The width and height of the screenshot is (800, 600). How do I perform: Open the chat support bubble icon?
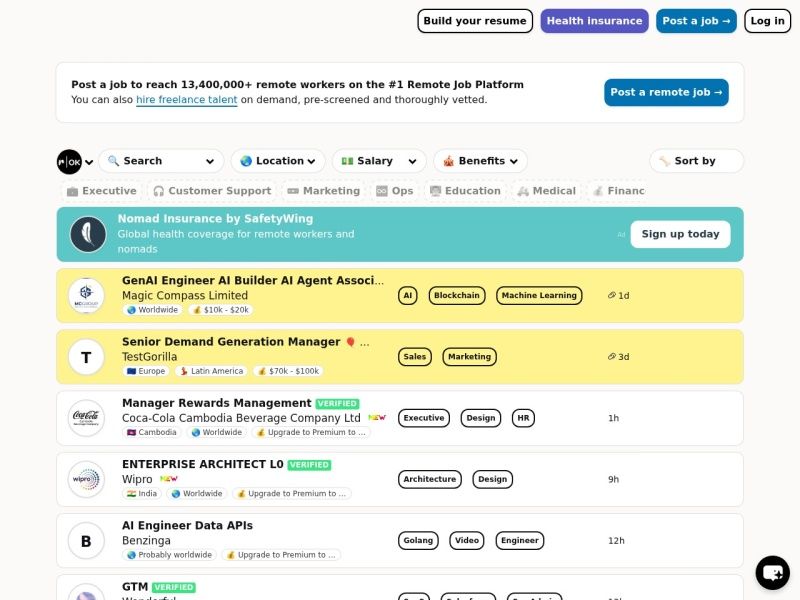[772, 572]
